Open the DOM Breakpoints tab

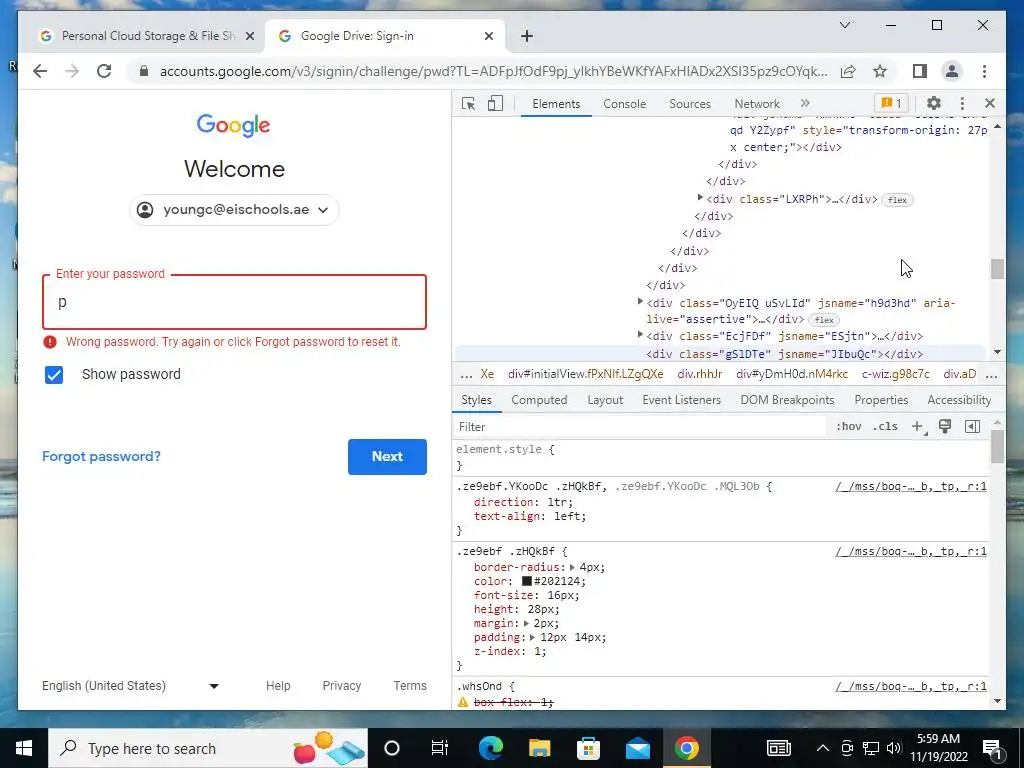[x=787, y=400]
